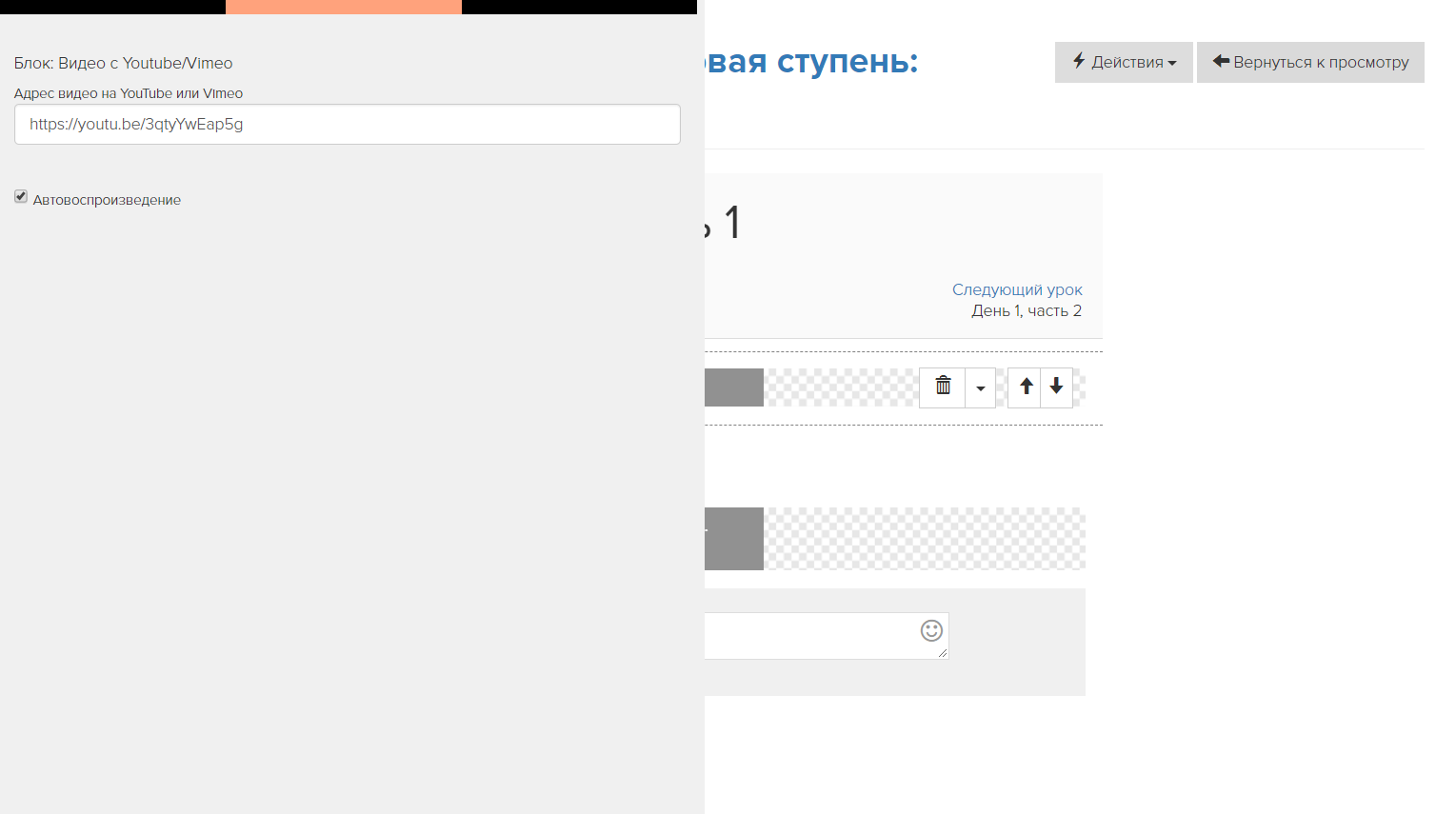This screenshot has height=814, width=1456.
Task: Select the orange segment in top bar
Action: coord(343,7)
